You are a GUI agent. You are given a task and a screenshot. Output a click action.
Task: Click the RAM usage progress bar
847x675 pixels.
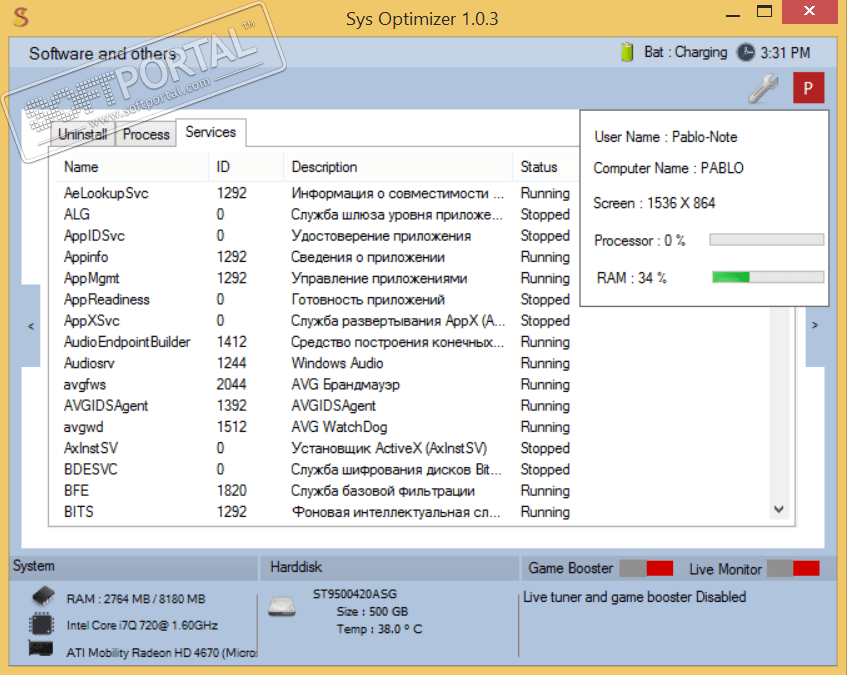click(768, 277)
